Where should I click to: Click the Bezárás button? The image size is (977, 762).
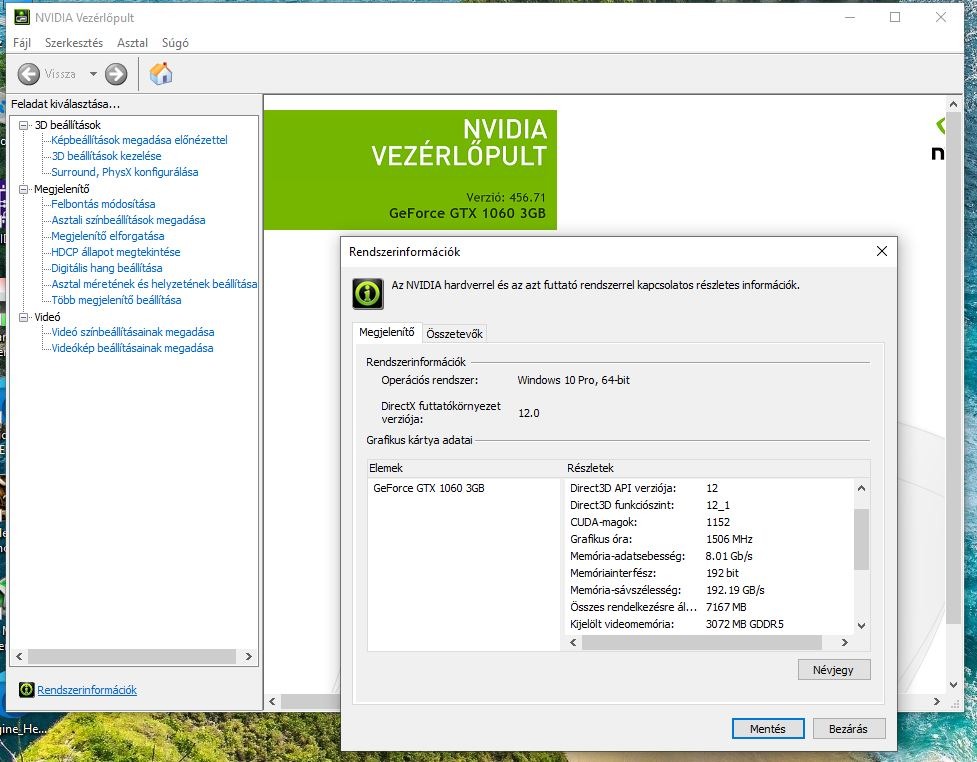[x=848, y=728]
